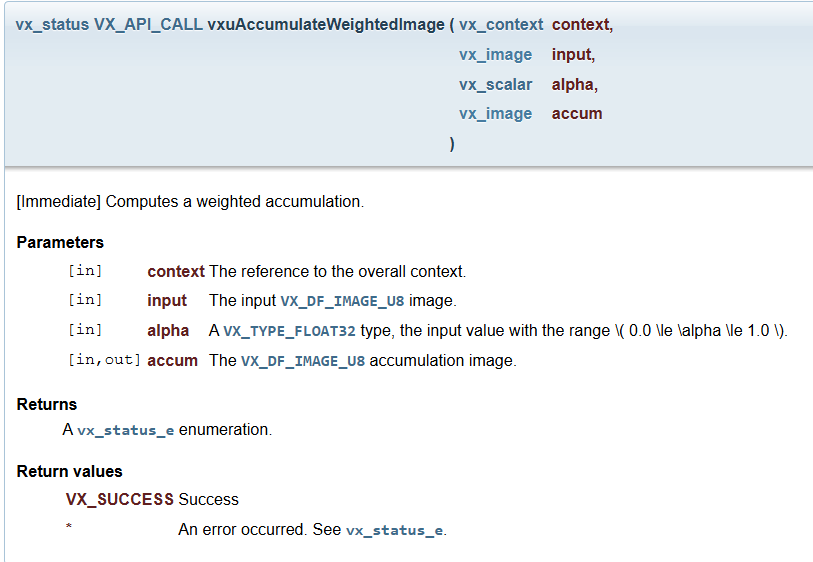
Task: Follow vx_status_e link under Returns
Action: point(126,430)
